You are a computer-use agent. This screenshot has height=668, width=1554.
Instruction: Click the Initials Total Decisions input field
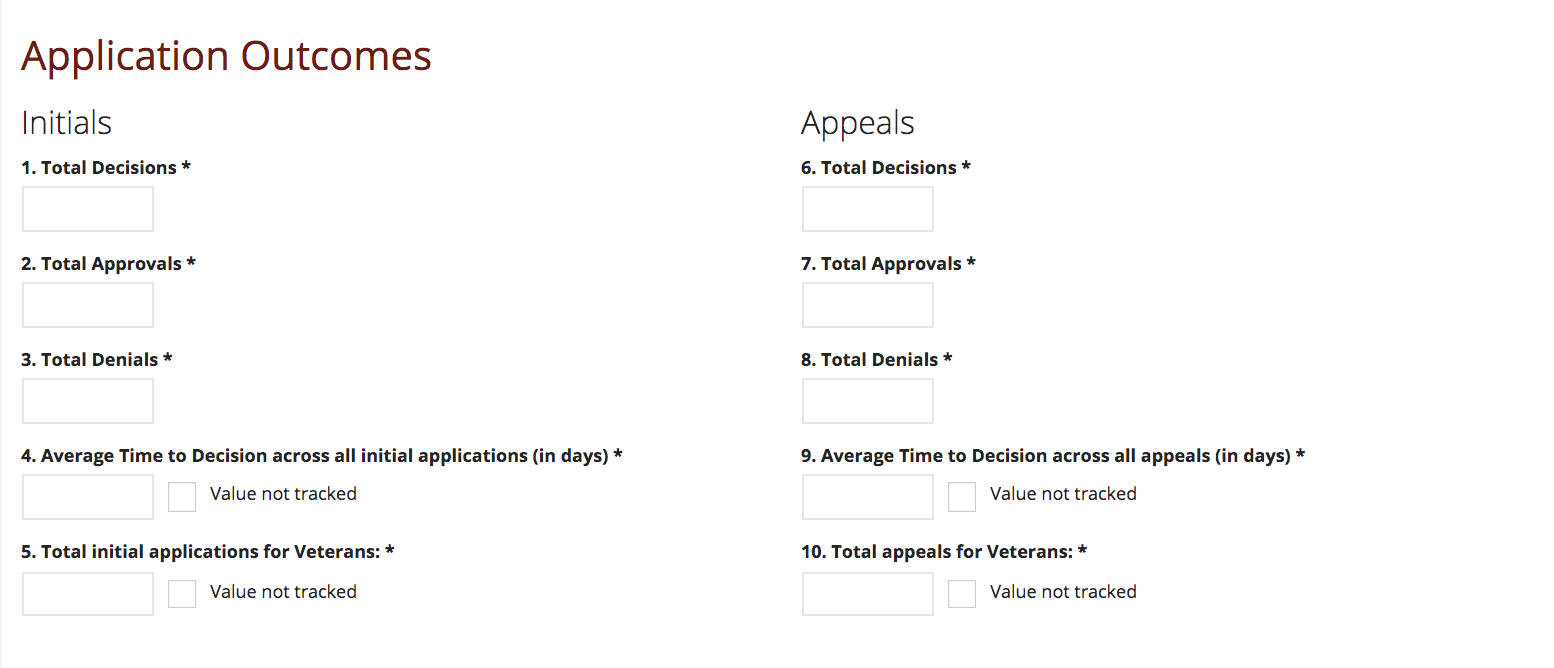(x=88, y=209)
